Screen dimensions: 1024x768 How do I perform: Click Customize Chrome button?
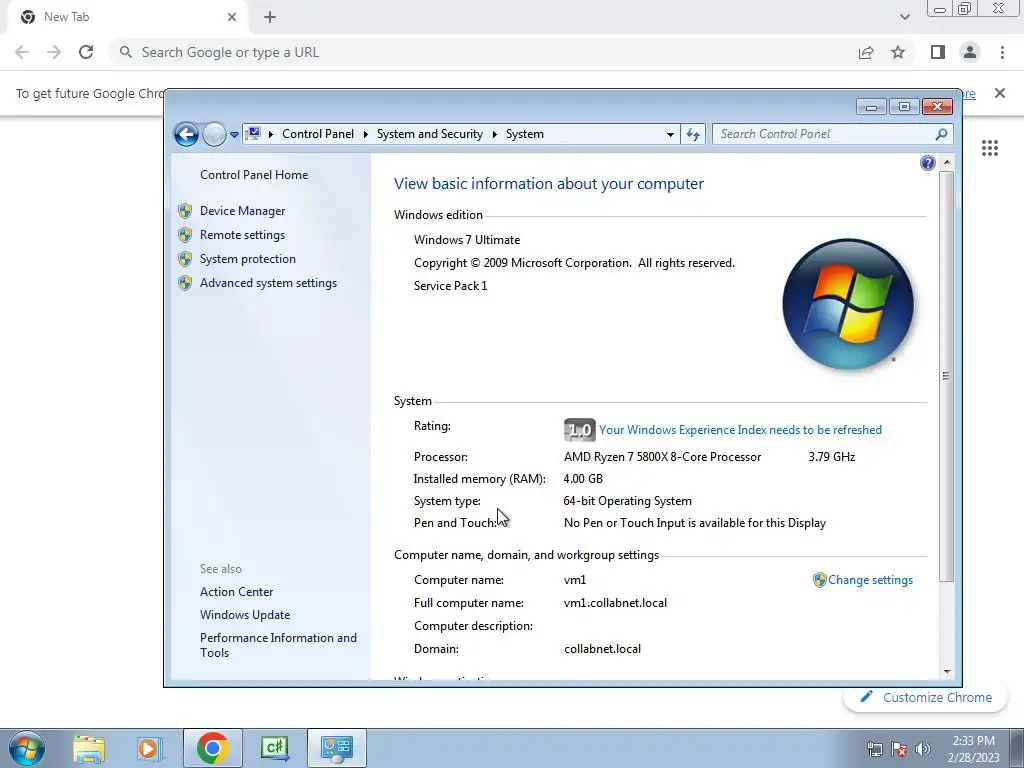926,697
